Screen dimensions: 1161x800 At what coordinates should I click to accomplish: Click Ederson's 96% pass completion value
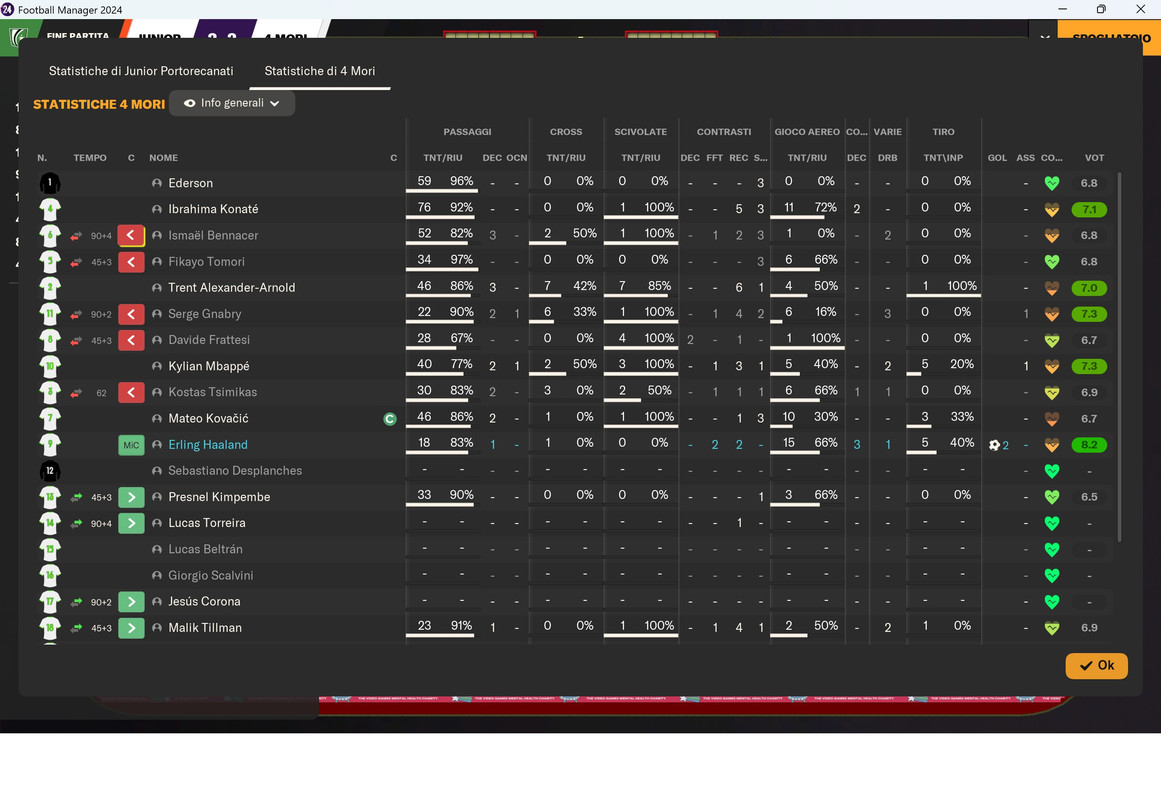click(461, 181)
